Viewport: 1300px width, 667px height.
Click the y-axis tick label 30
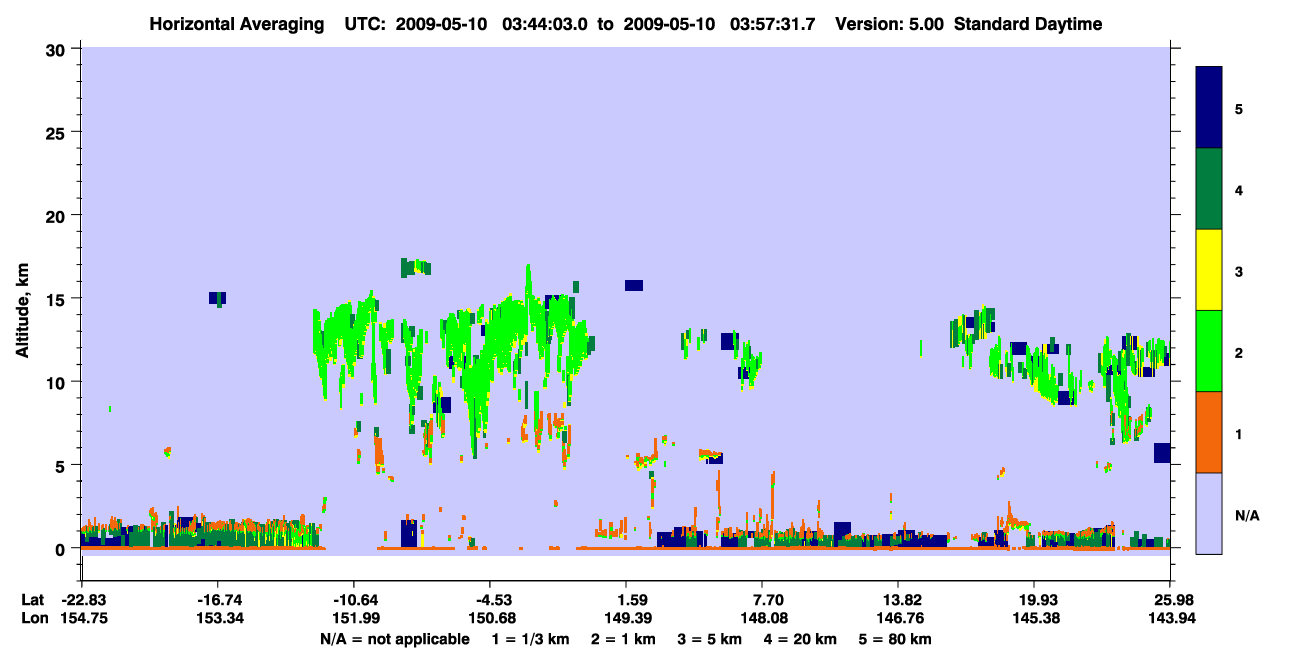coord(58,49)
